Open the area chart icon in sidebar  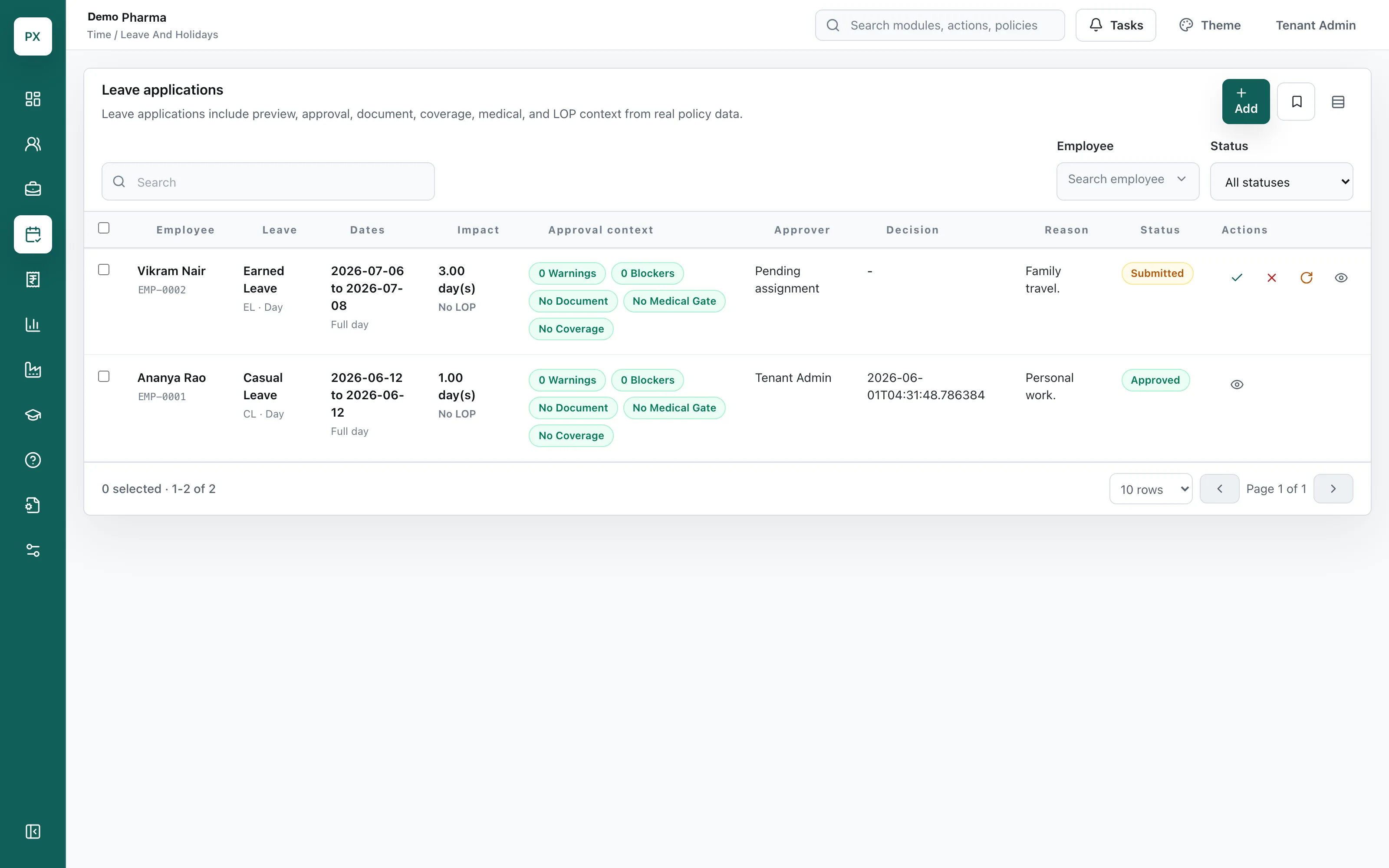[x=33, y=370]
